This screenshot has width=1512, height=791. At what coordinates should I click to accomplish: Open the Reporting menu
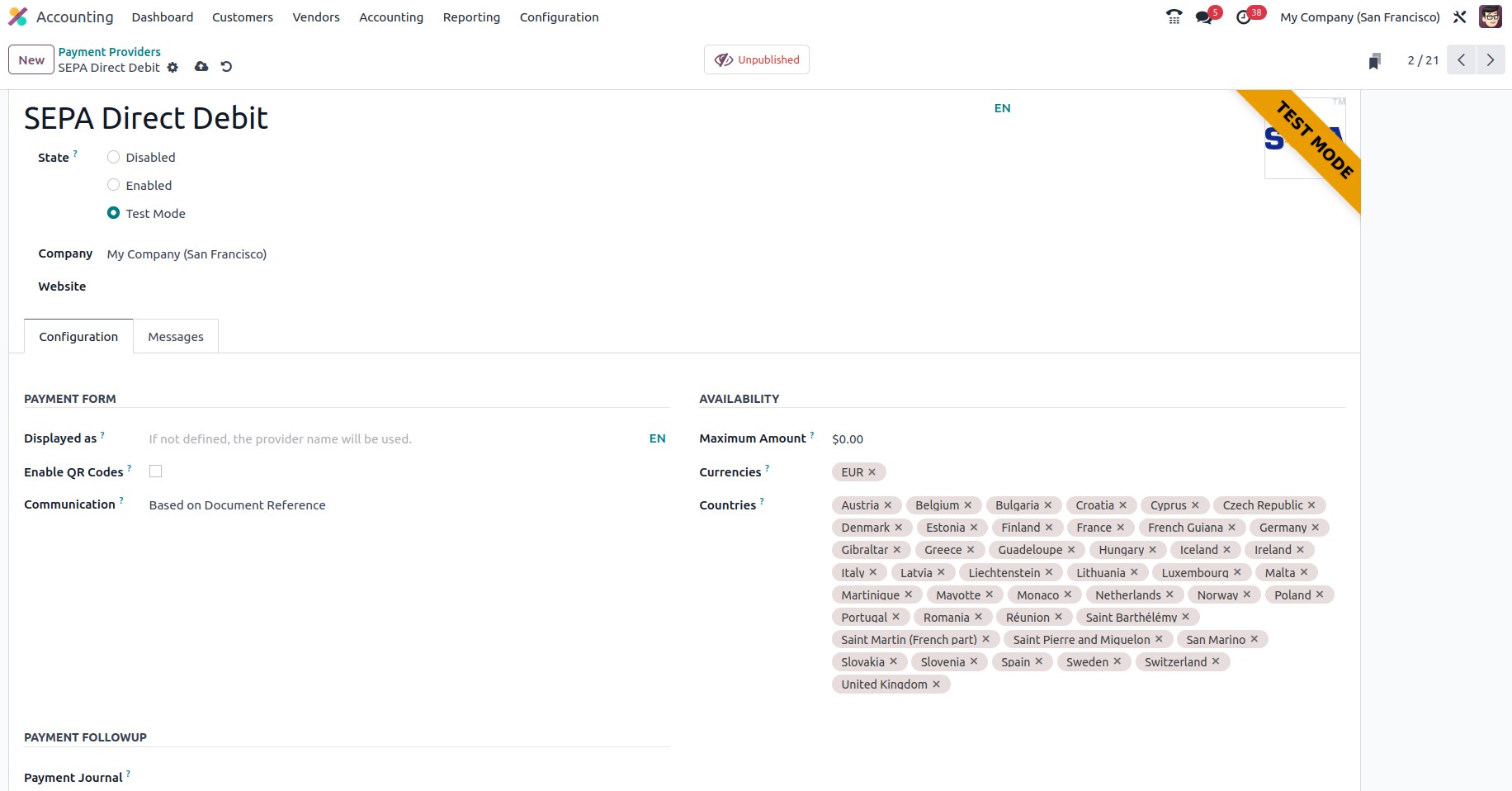(x=471, y=17)
